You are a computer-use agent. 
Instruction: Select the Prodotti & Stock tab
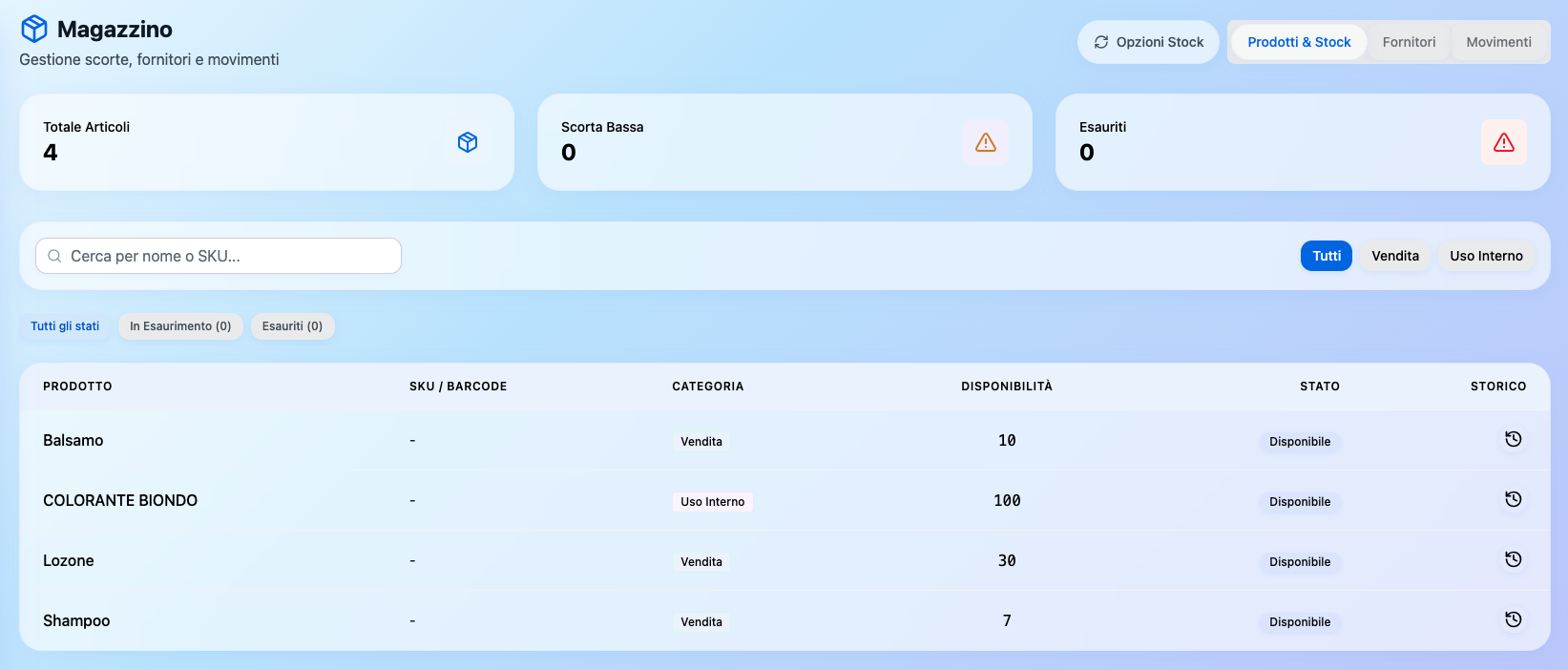1299,42
